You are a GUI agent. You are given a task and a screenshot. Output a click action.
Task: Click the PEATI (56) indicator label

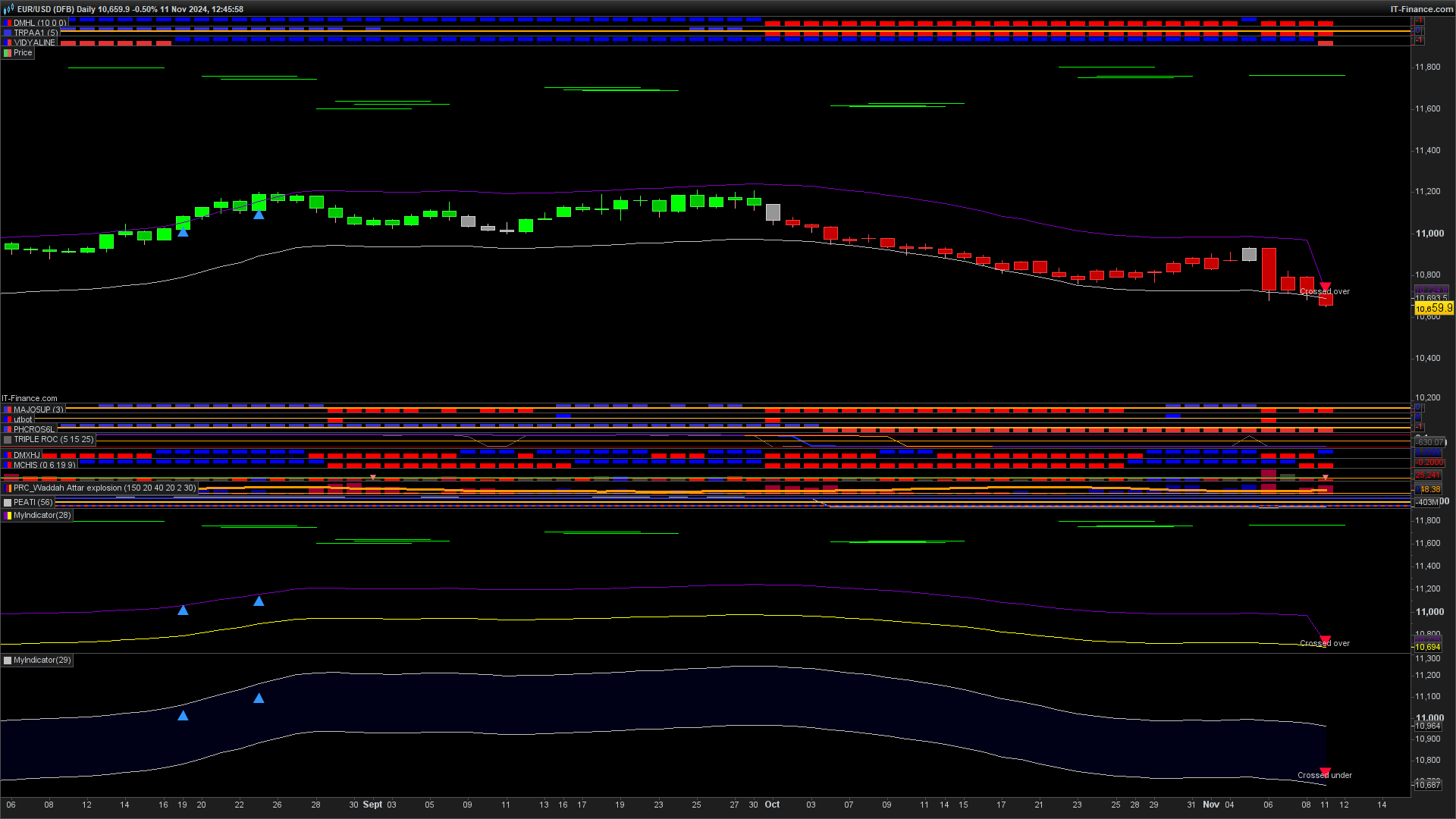point(33,503)
